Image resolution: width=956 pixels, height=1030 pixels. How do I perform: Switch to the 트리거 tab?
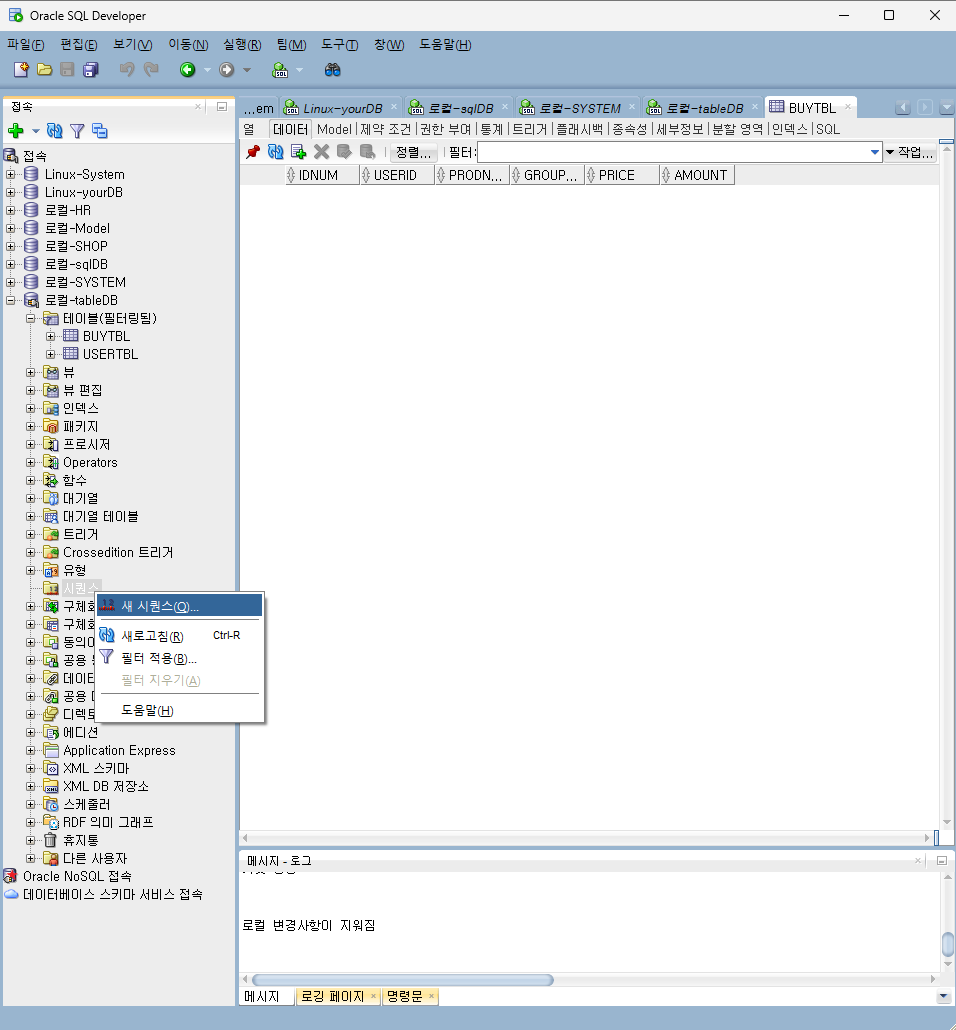(x=530, y=129)
